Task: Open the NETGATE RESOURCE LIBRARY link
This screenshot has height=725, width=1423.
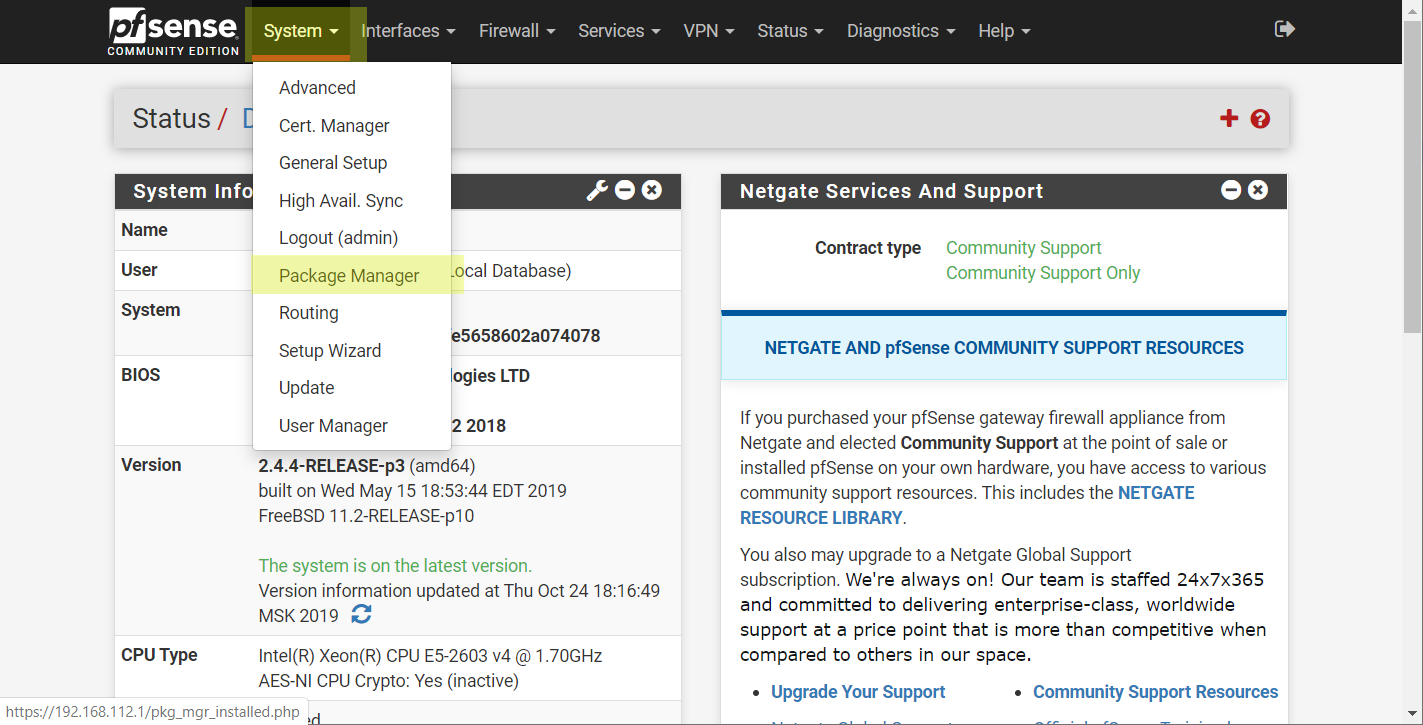Action: pyautogui.click(x=967, y=505)
